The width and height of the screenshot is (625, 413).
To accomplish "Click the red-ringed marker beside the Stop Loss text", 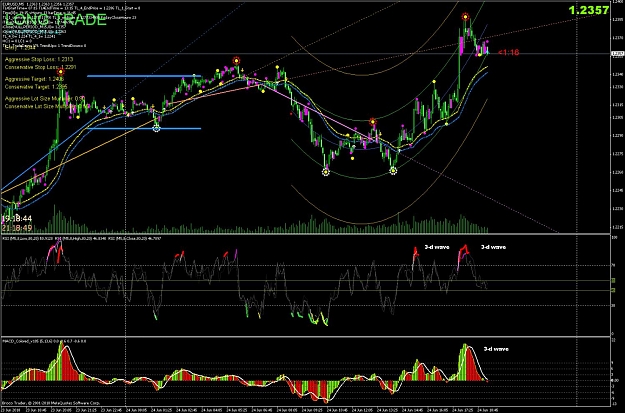I will 60,72.
